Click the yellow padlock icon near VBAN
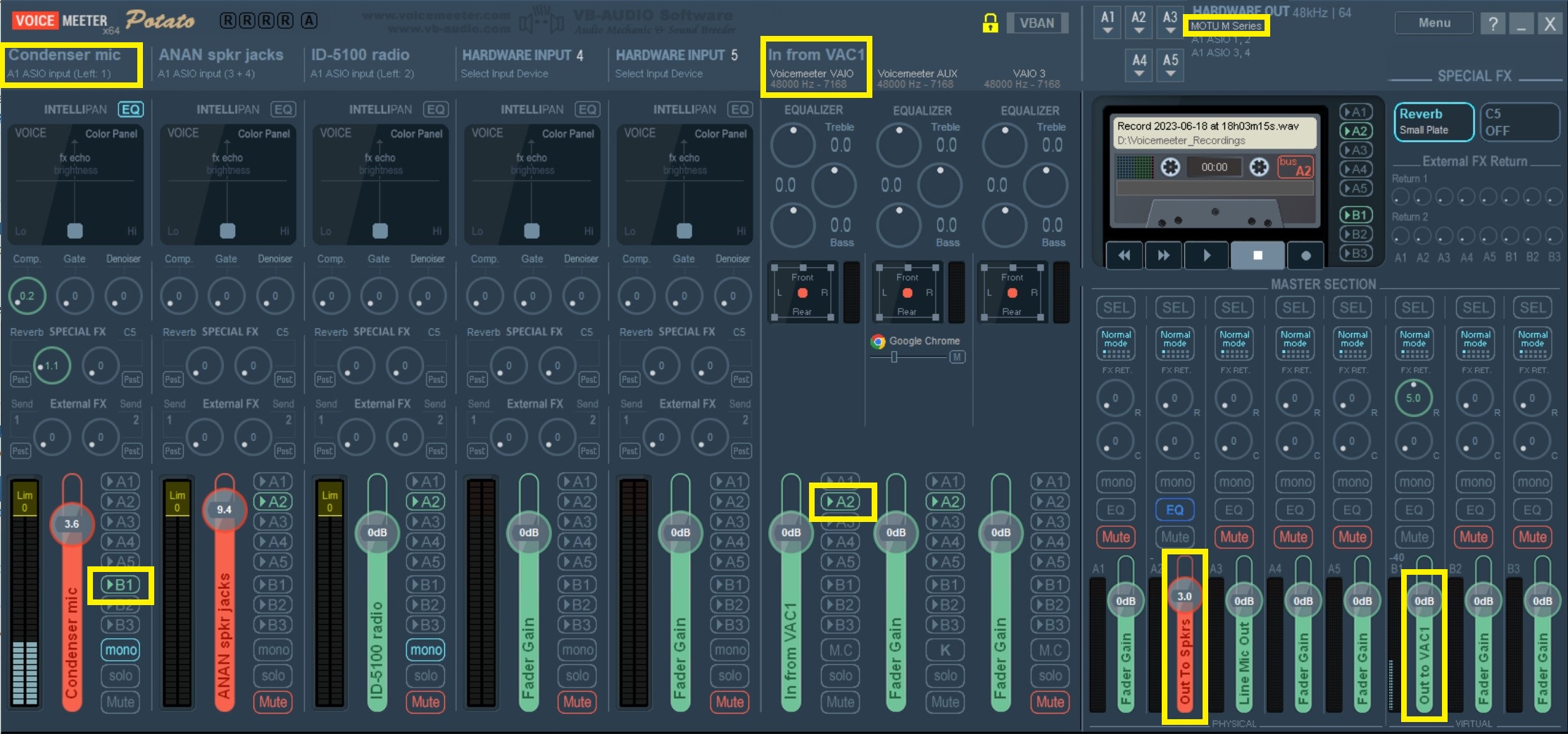 991,22
